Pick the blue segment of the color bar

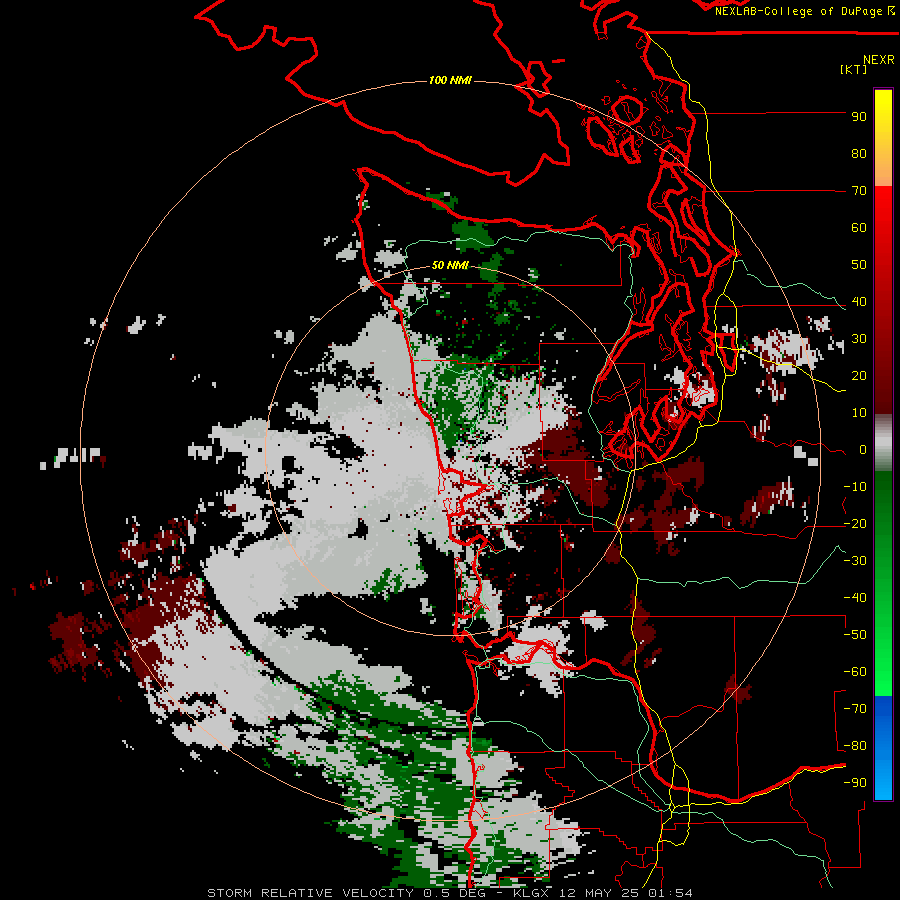coord(883,748)
